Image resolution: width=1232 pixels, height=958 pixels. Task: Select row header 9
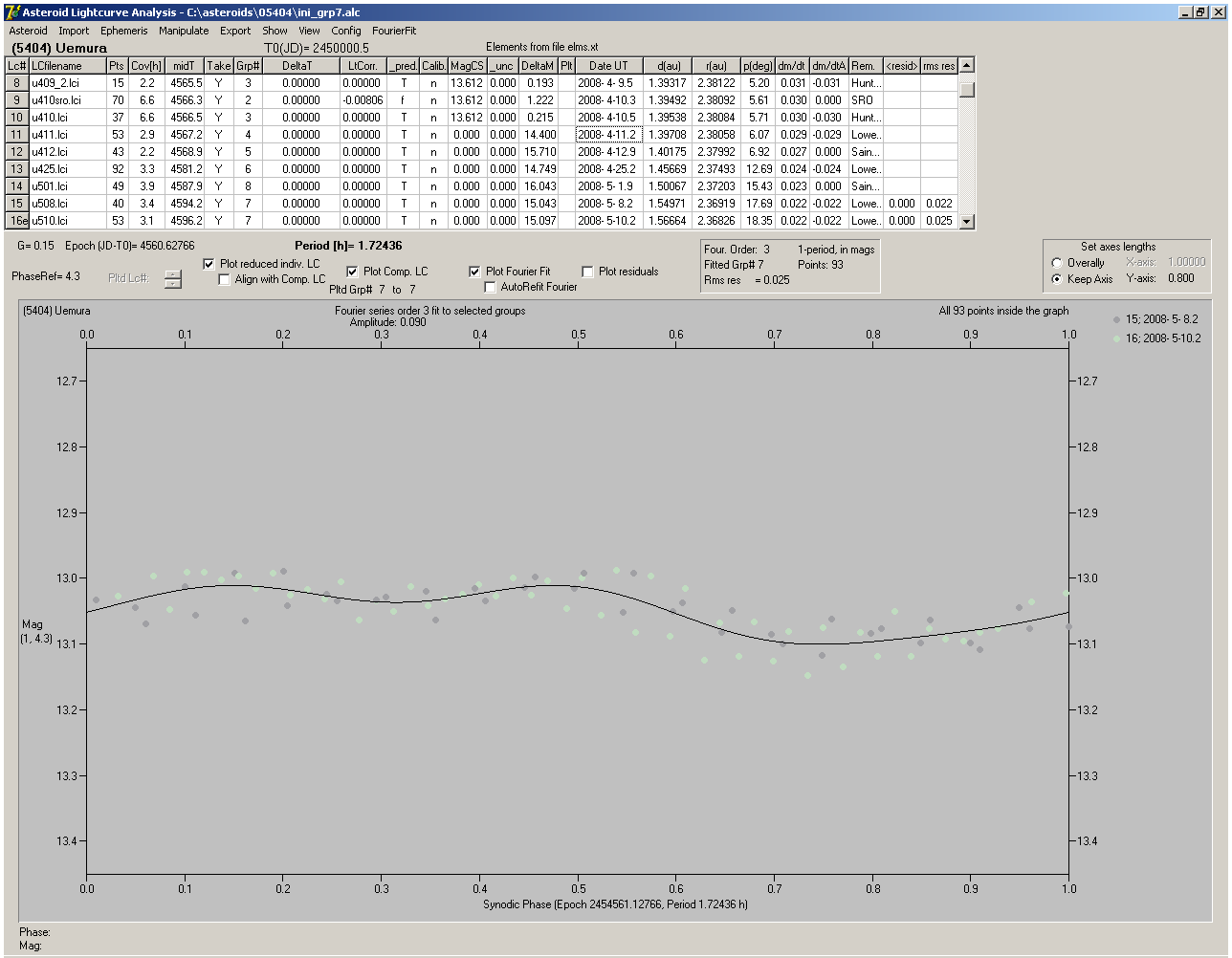(x=17, y=100)
